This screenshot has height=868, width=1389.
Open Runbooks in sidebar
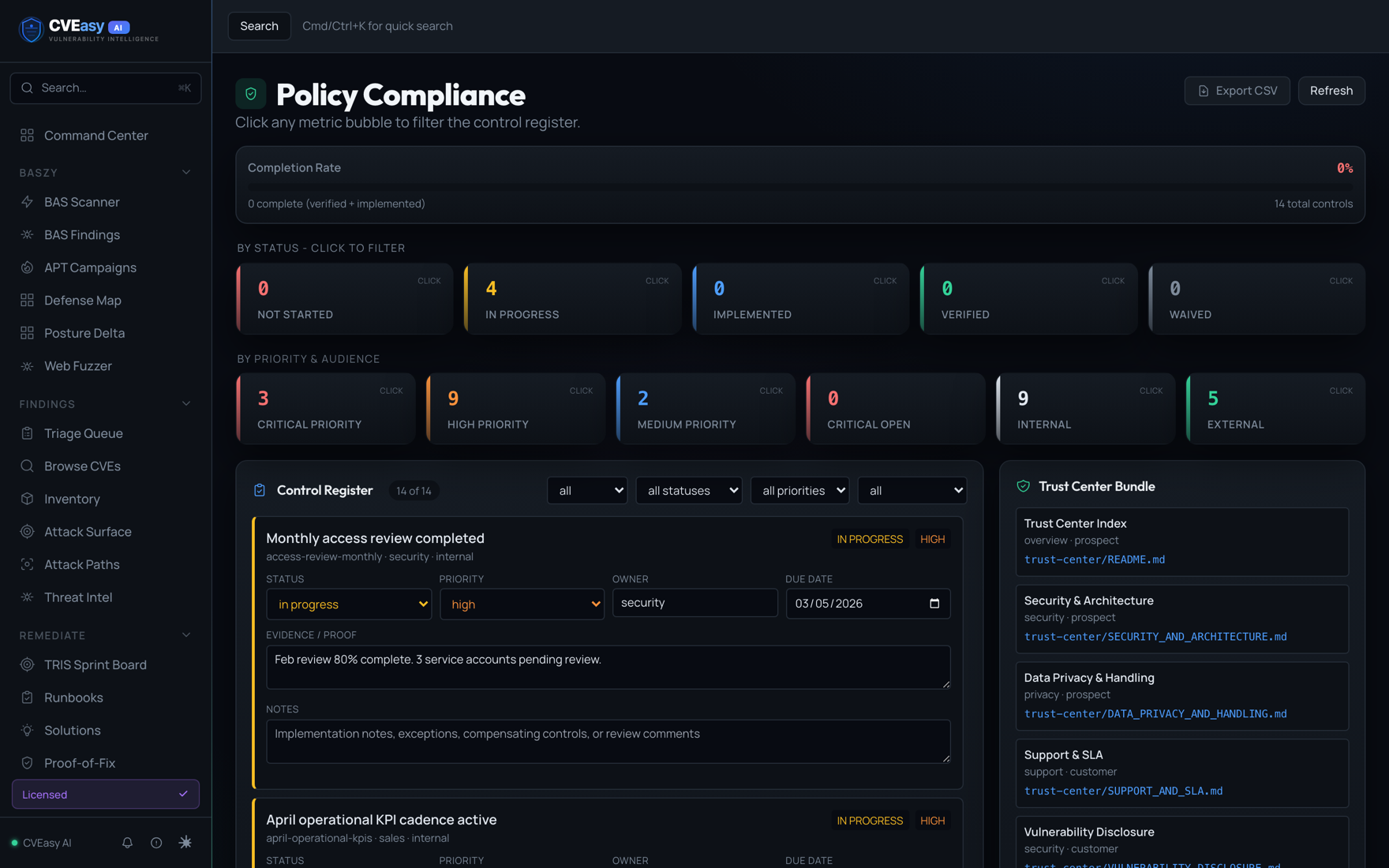pyautogui.click(x=106, y=698)
